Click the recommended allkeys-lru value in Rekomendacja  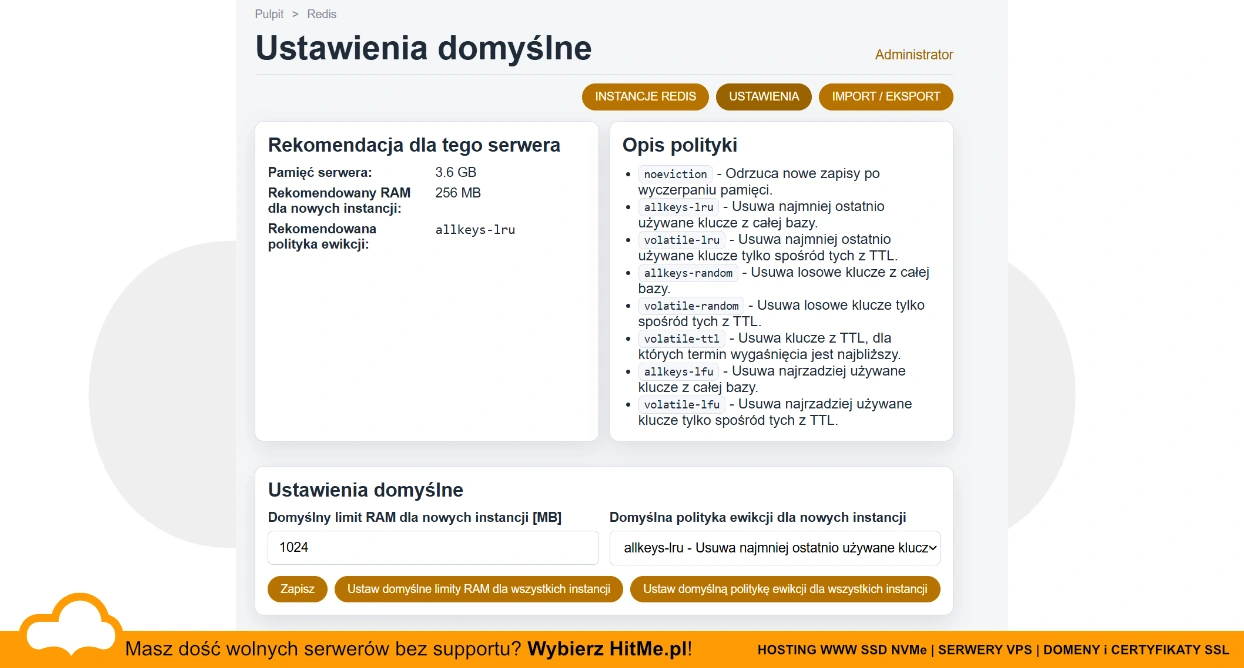475,229
